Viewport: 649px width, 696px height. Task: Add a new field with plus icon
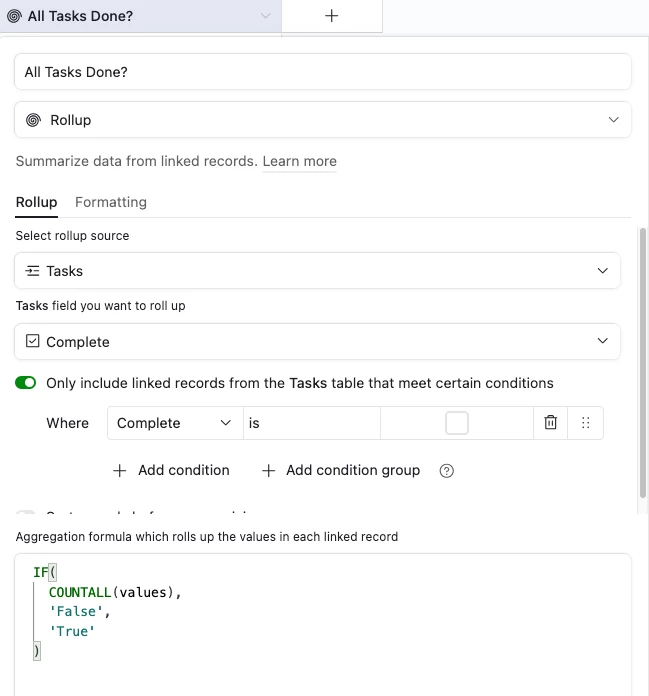click(x=332, y=16)
